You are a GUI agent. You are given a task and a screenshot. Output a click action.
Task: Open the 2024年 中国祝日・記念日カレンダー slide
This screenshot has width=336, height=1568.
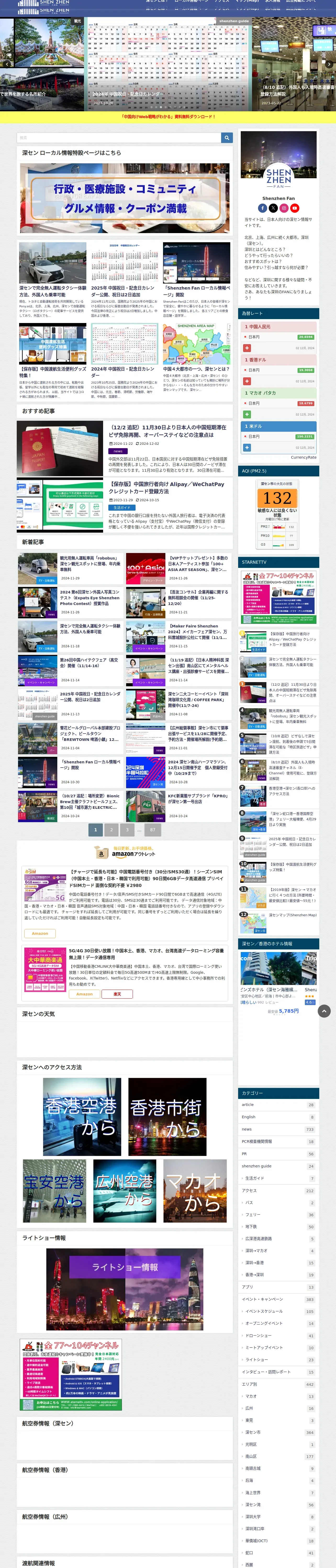[x=168, y=64]
